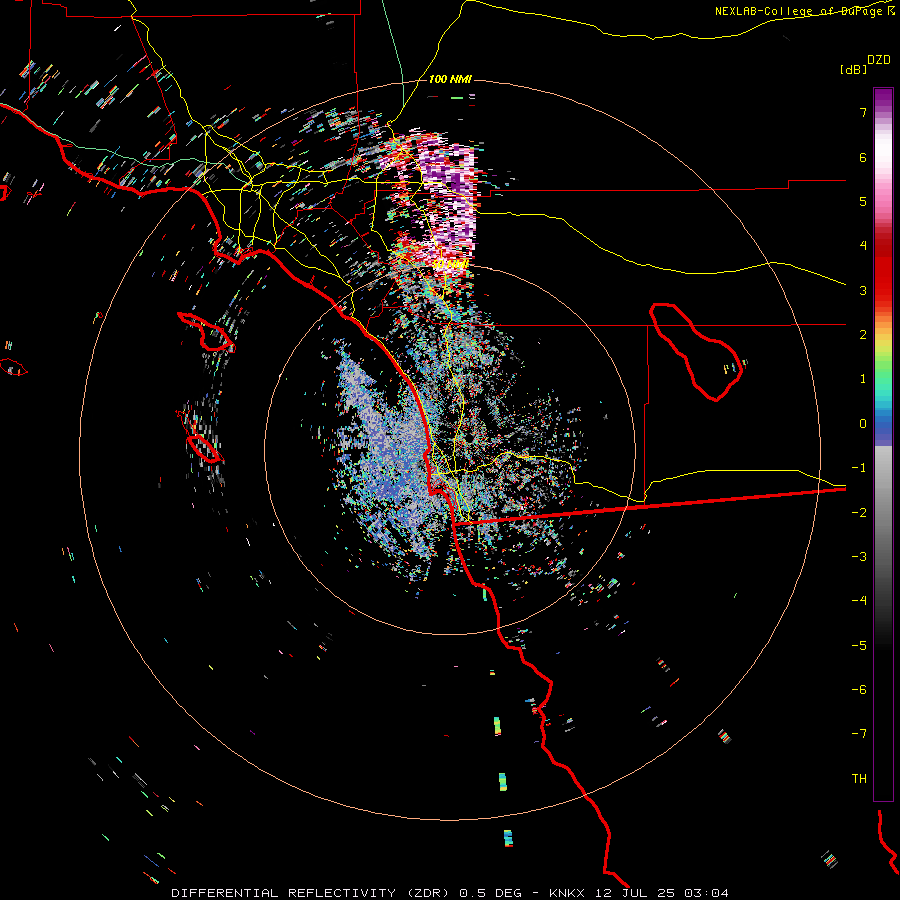Click the positive 7 value on the dB scale

pos(863,112)
